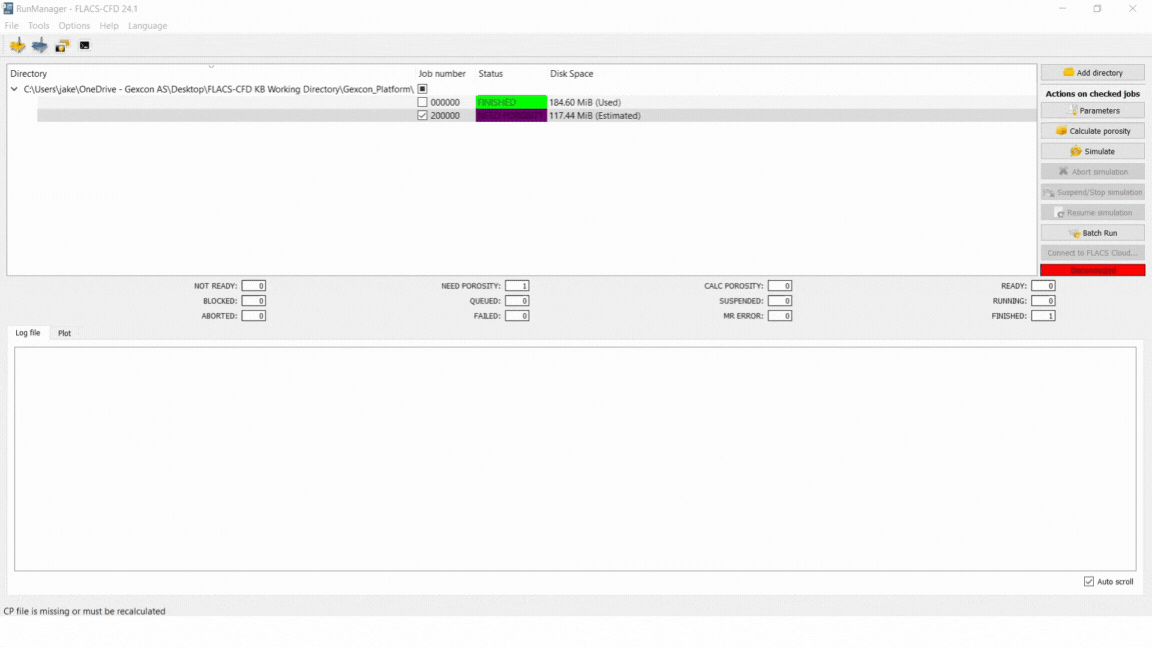Viewport: 1152px width, 648px height.
Task: Launch the yellow platform toolbar icon
Action: pos(18,46)
